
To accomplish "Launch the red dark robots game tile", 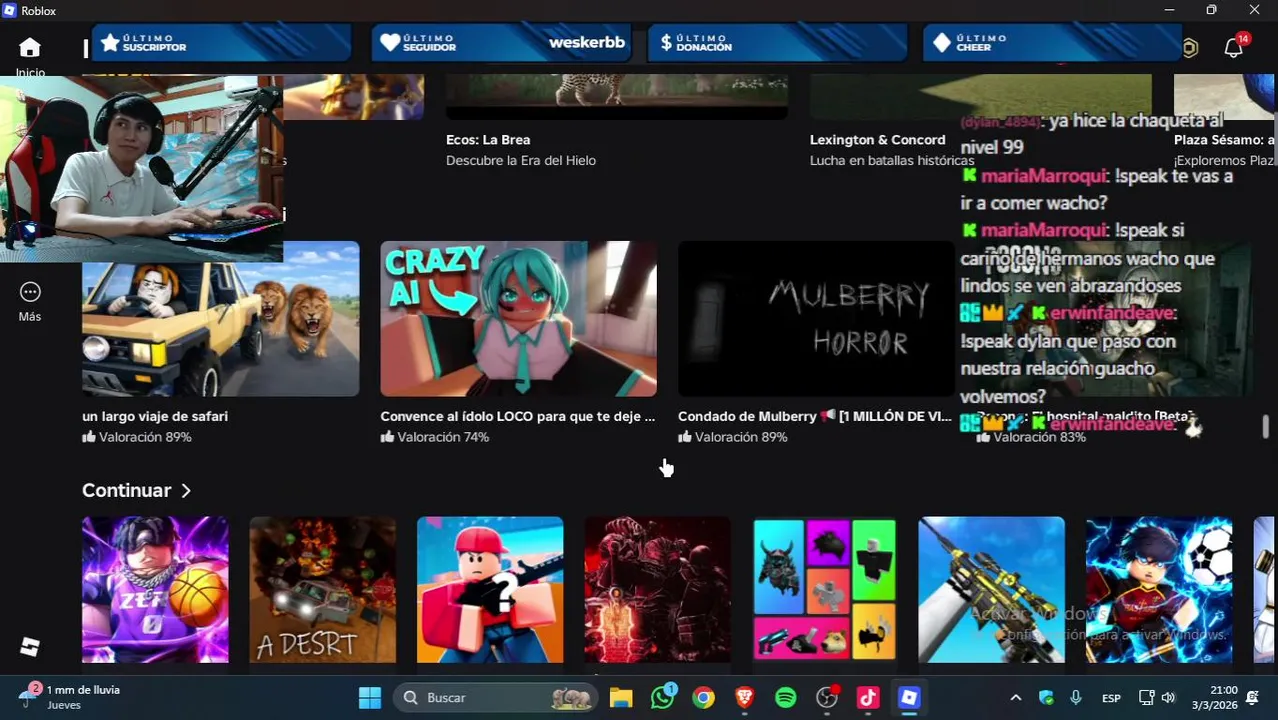I will tap(657, 589).
